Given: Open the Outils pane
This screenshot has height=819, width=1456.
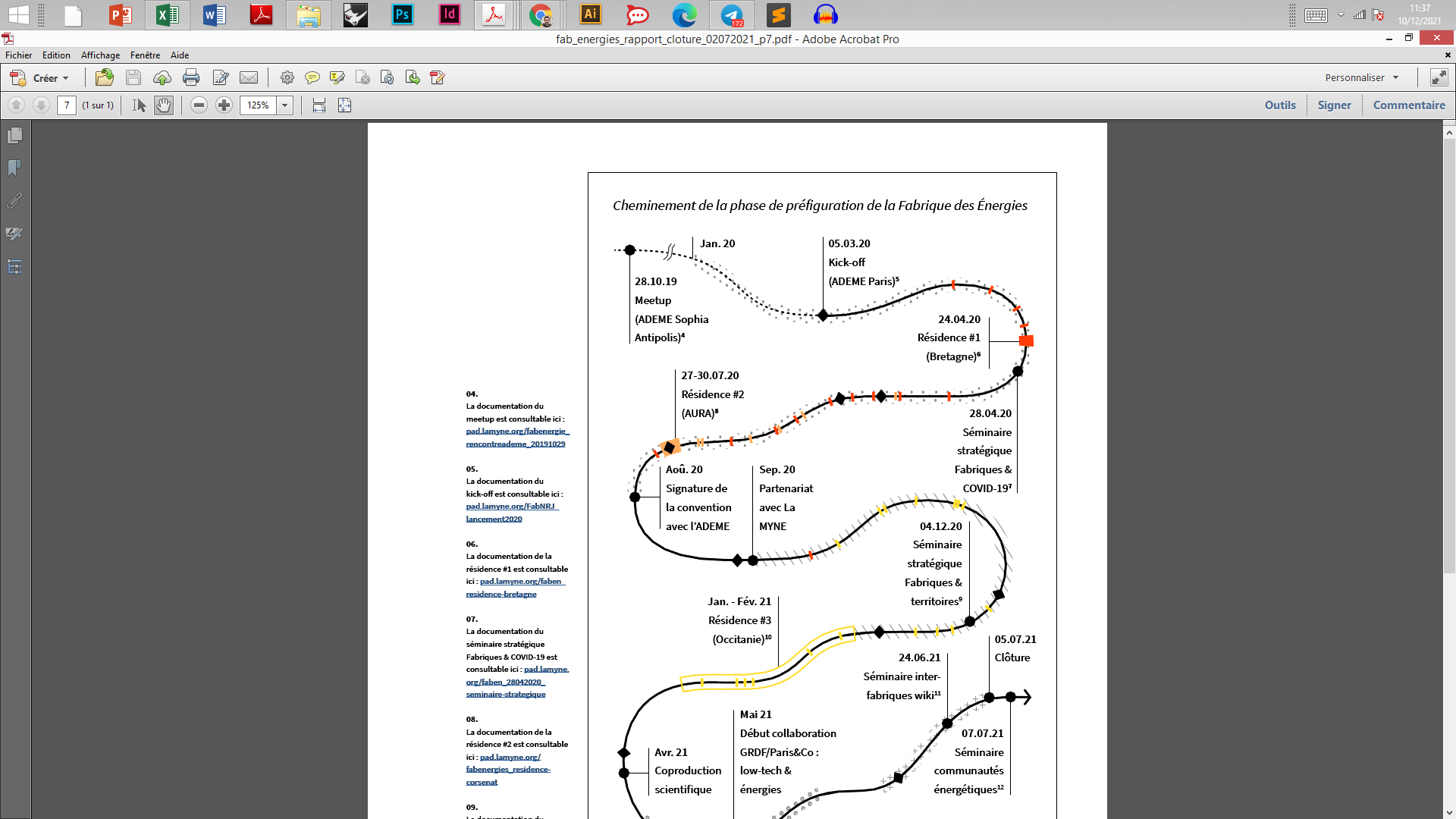Looking at the screenshot, I should point(1279,105).
